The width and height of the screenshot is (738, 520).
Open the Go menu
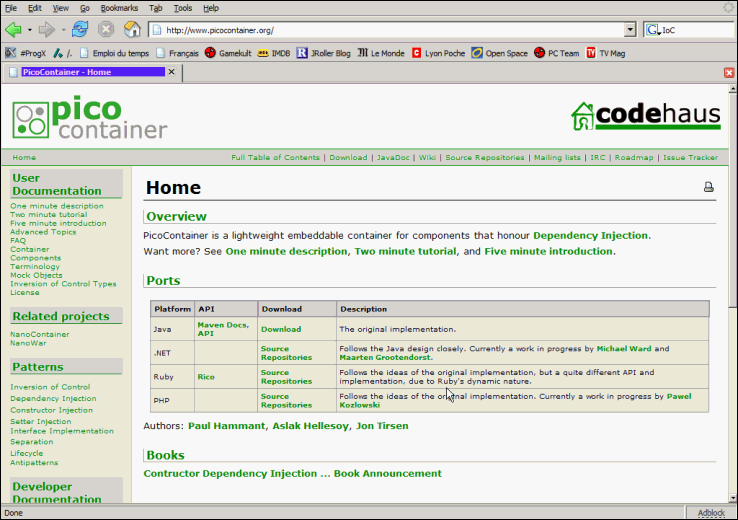tap(85, 8)
